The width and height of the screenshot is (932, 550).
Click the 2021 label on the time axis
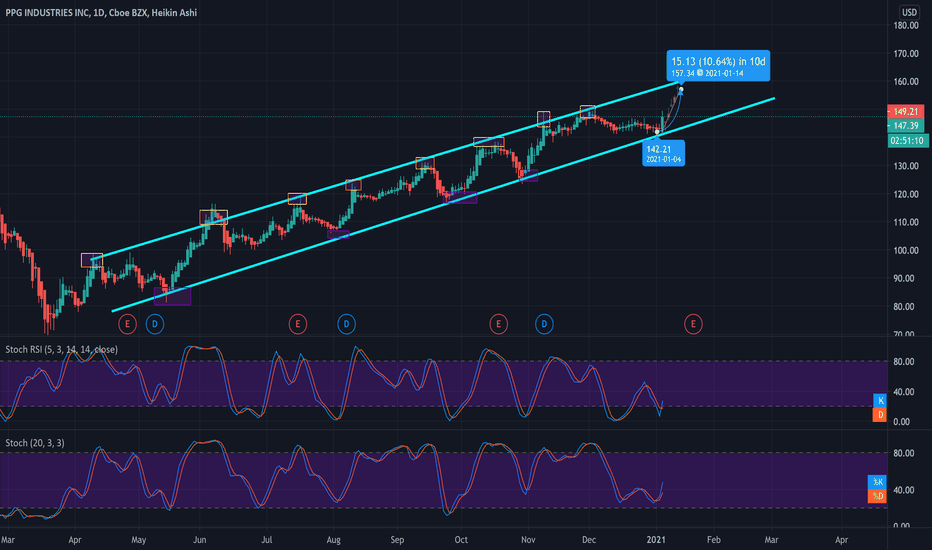pos(656,540)
